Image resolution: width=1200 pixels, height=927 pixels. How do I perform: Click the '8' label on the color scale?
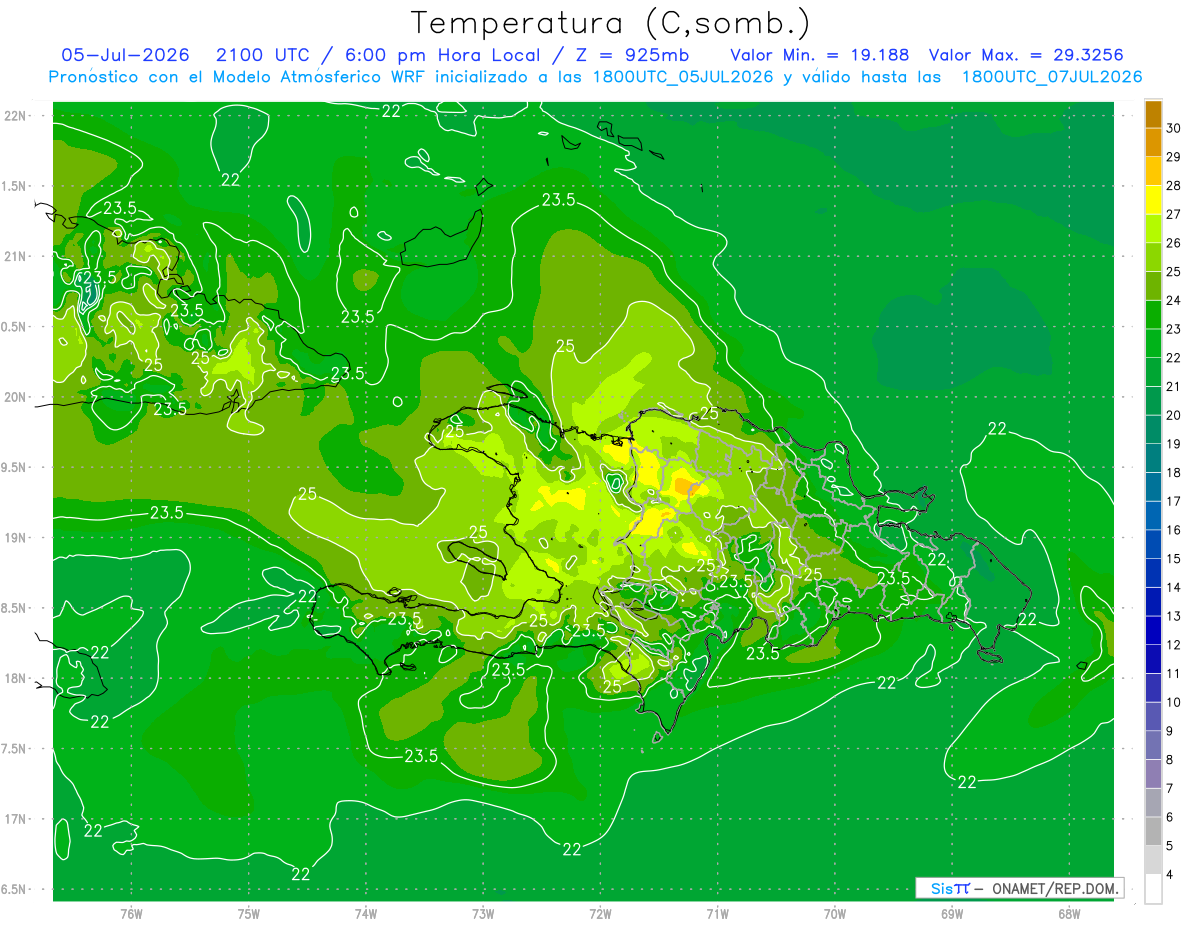click(1170, 760)
